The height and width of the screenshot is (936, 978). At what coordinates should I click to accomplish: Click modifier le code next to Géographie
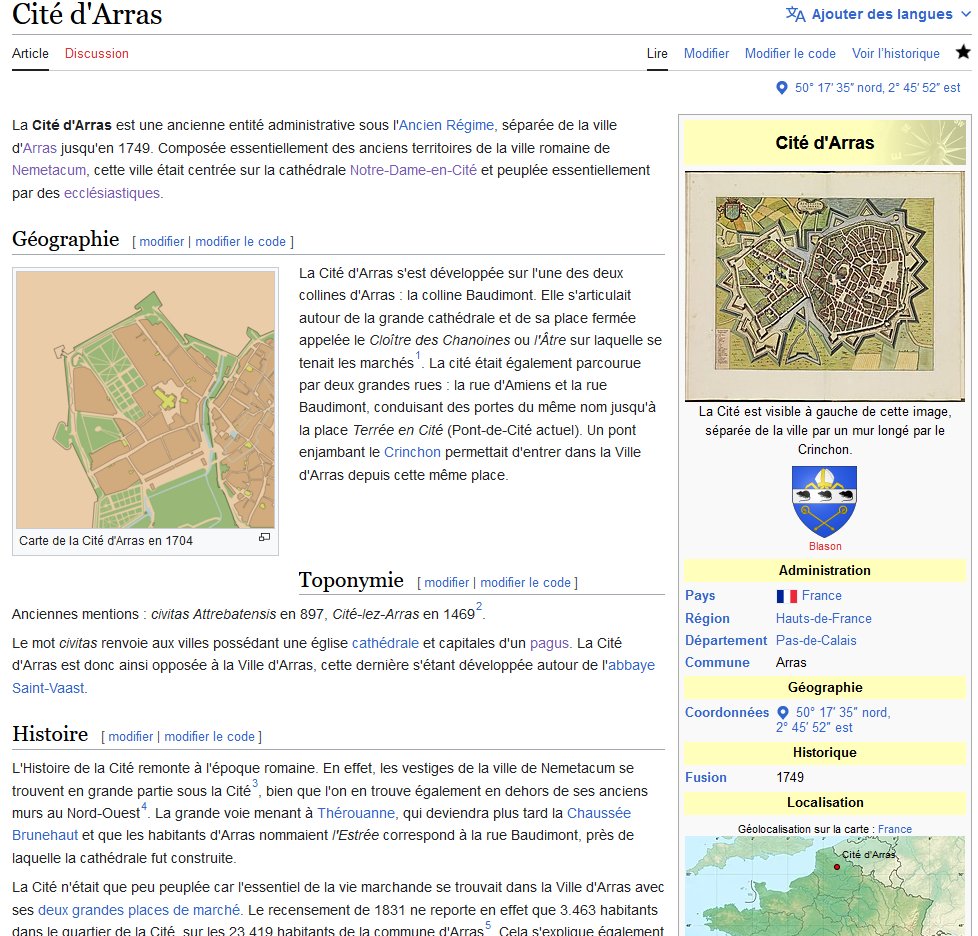coord(240,242)
